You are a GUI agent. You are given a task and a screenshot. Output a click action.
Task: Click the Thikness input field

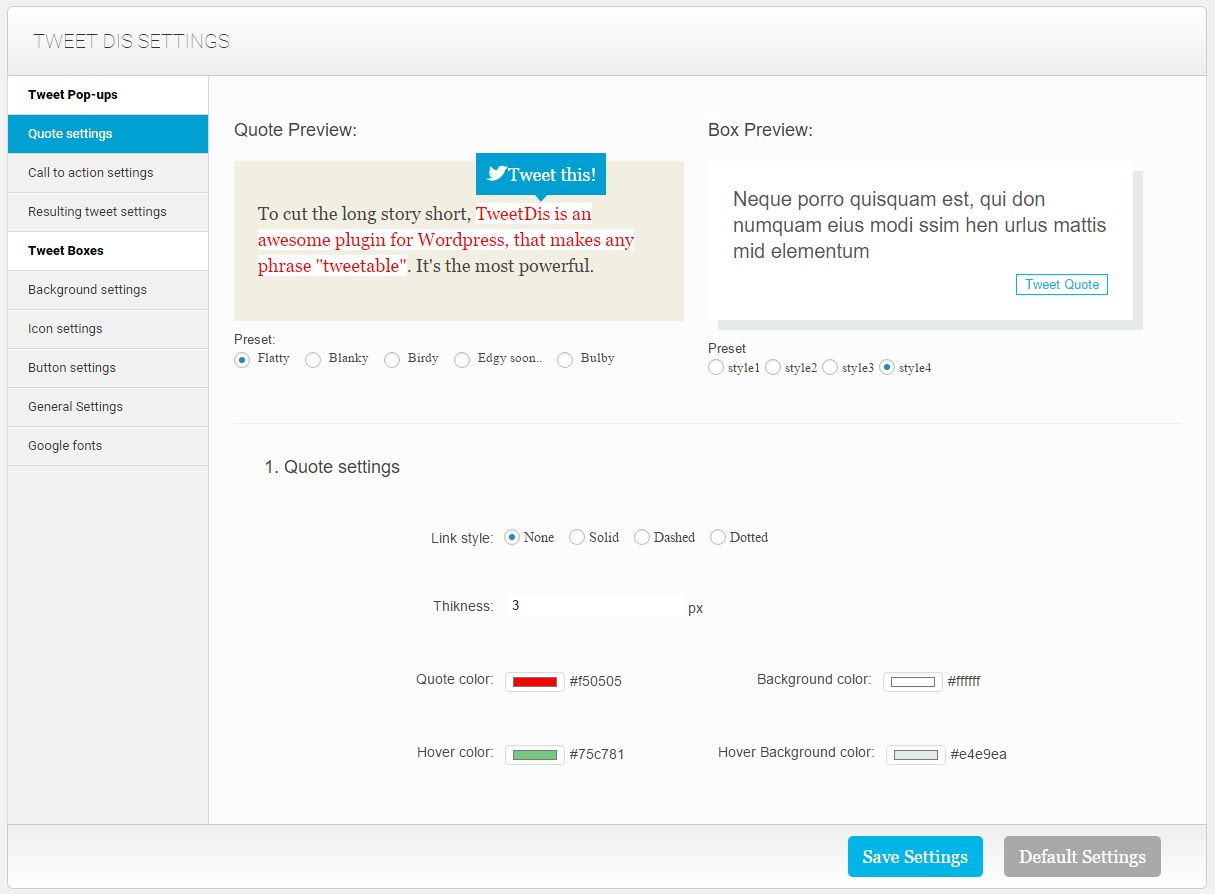click(593, 606)
